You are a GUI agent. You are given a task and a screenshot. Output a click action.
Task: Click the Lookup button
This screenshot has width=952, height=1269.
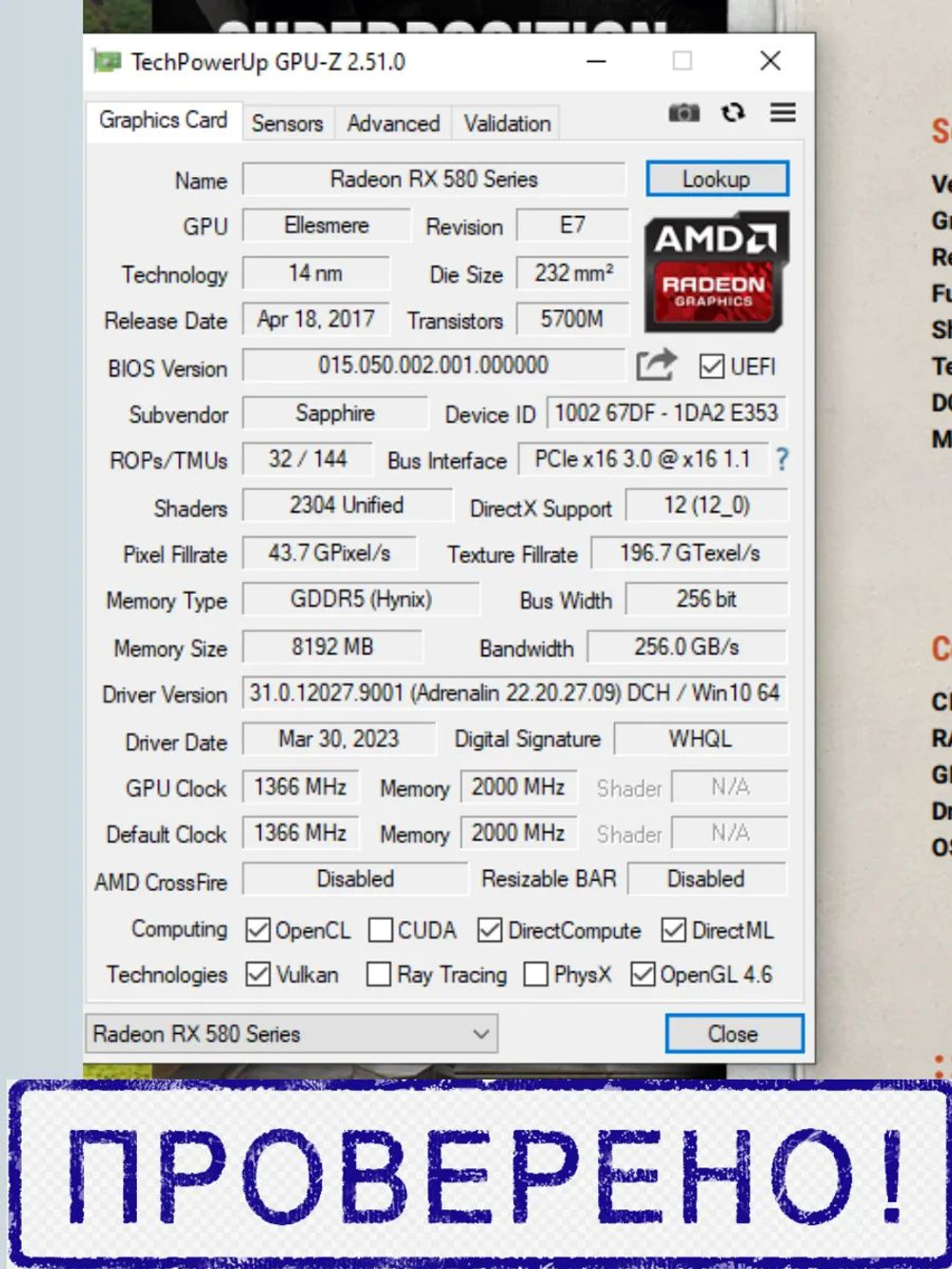coord(717,179)
